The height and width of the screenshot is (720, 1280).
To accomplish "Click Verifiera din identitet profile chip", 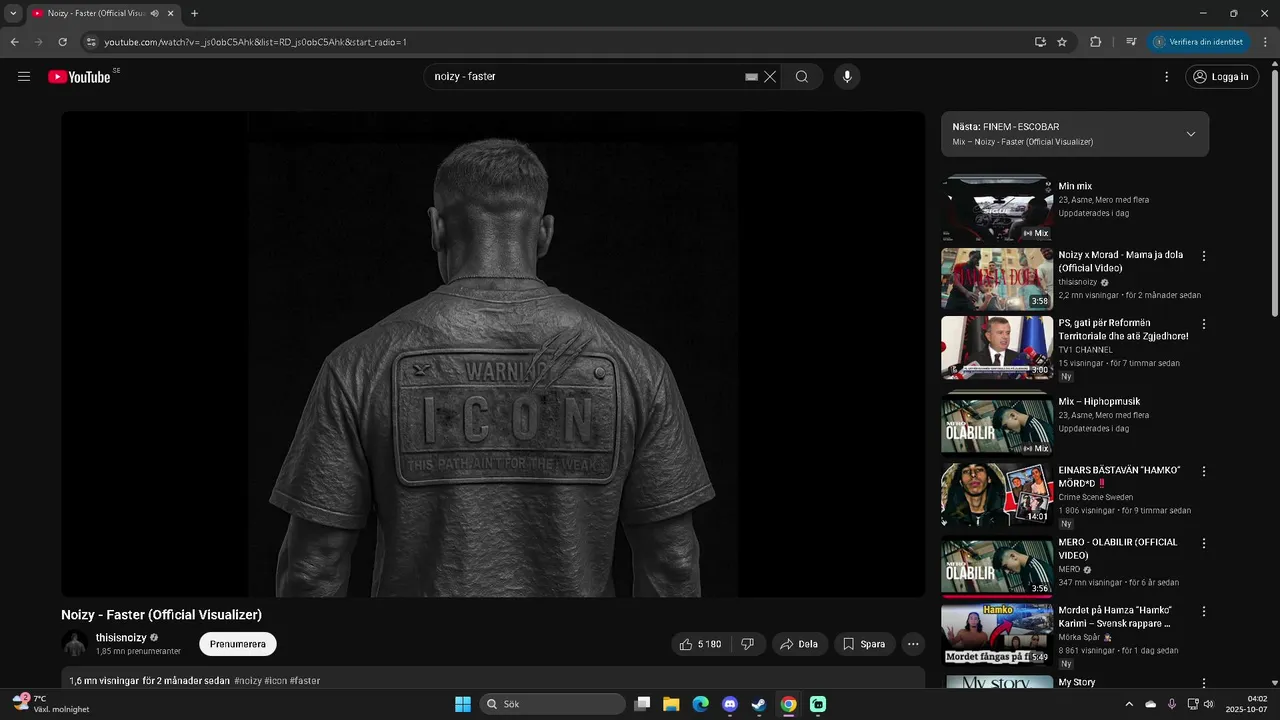I will (1199, 42).
